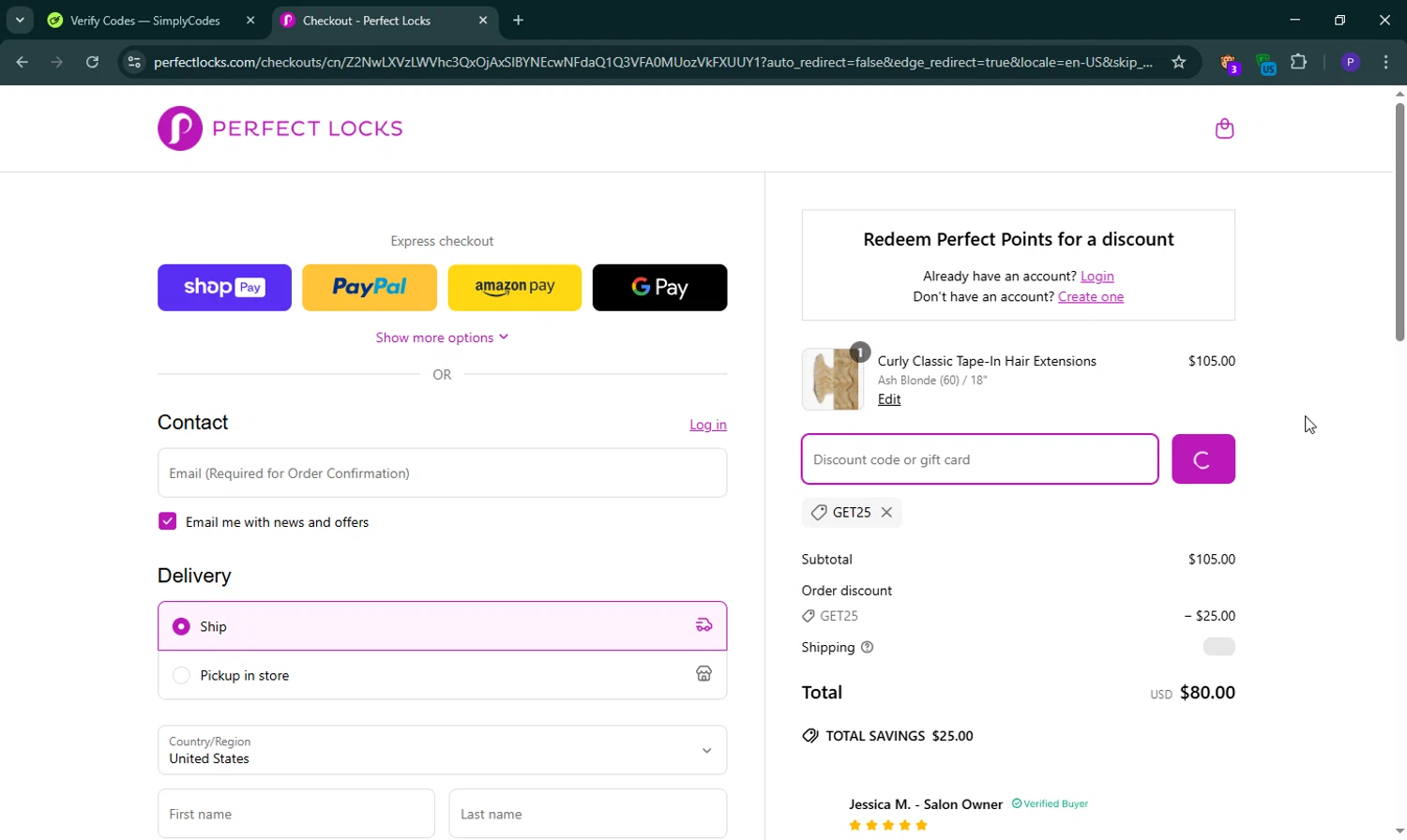Image resolution: width=1407 pixels, height=840 pixels.
Task: Click the delivery truck icon in Ship row
Action: (703, 625)
